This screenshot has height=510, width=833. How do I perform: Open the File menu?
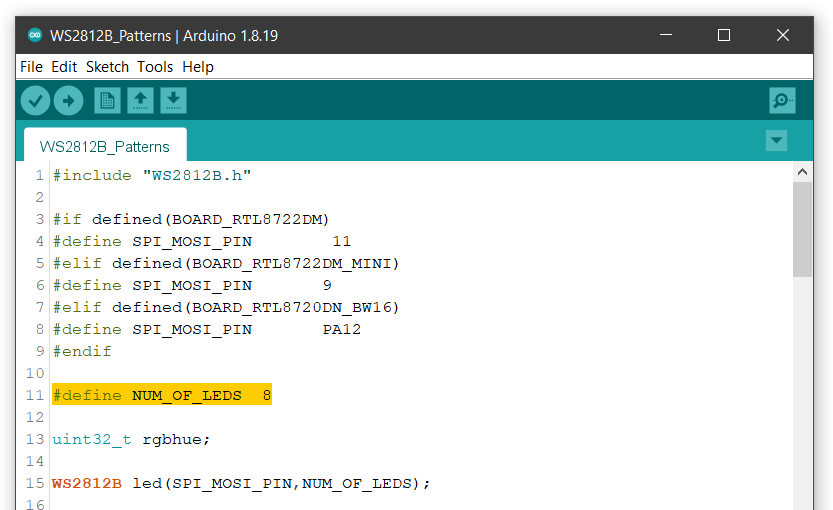tap(31, 67)
